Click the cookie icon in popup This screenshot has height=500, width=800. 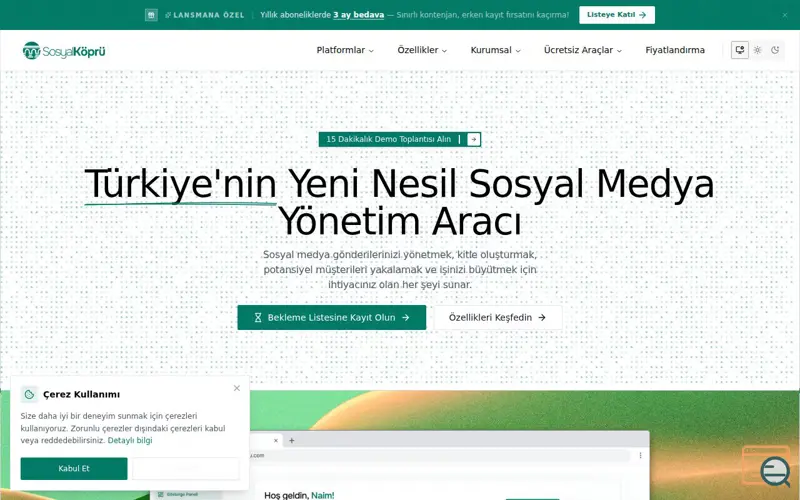coord(29,394)
